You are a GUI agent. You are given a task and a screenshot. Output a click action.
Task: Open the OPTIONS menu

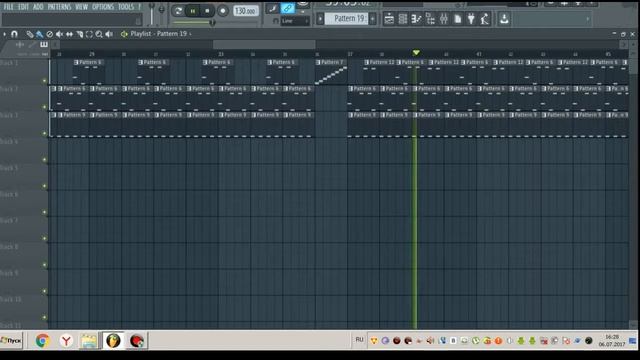103,7
